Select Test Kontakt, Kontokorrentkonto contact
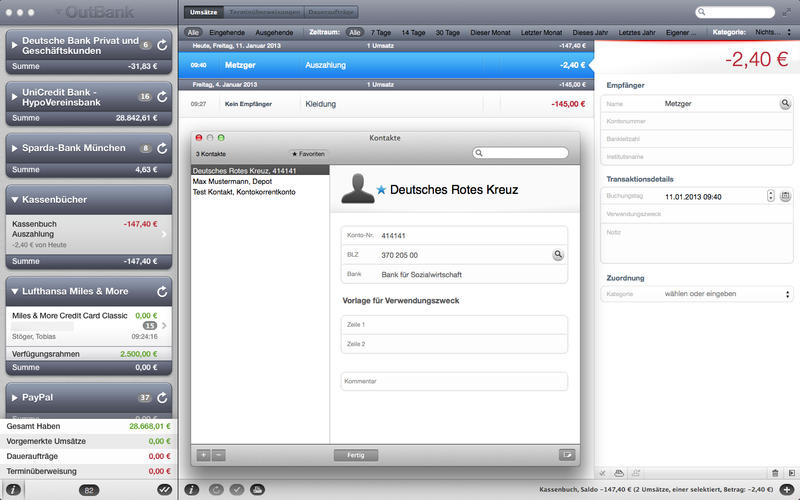Screen dimensions: 800x500 point(260,192)
